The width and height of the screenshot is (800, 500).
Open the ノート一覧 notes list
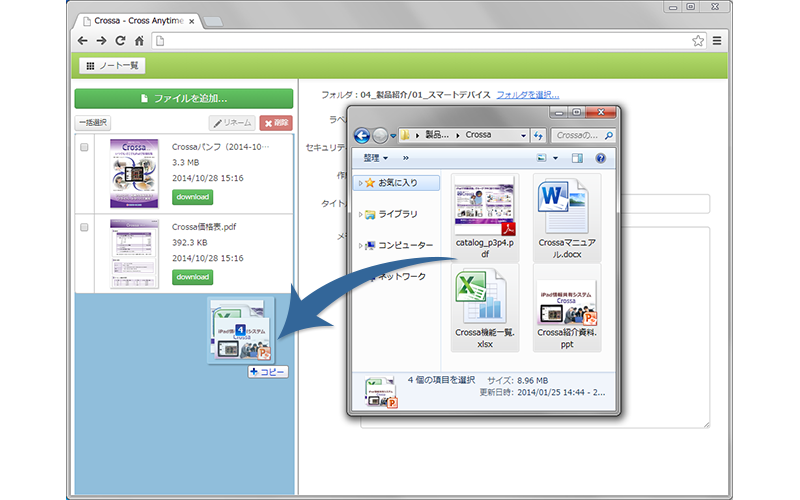click(112, 65)
